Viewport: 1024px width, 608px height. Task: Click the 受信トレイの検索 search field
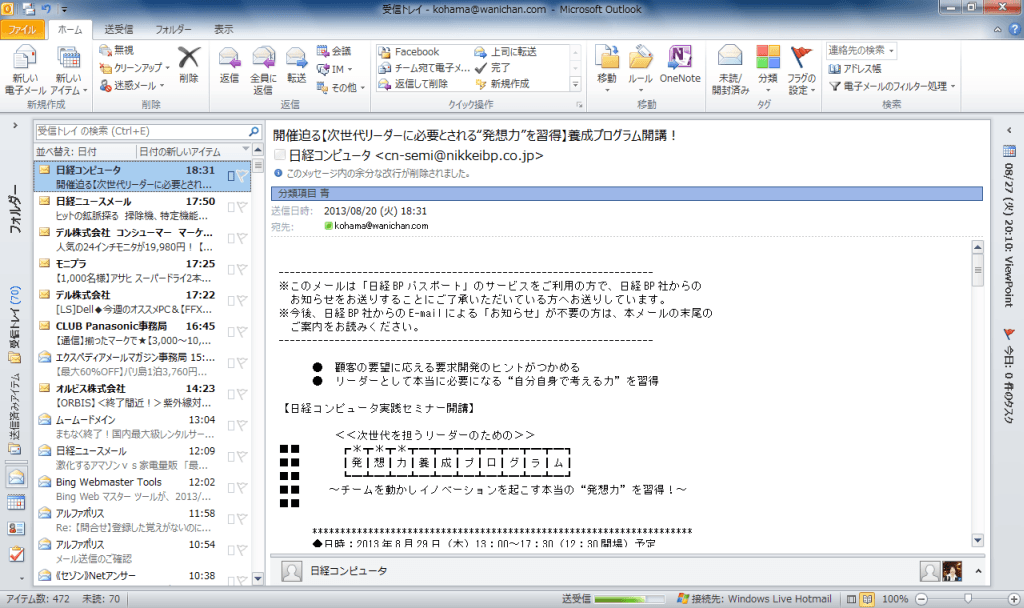click(148, 131)
